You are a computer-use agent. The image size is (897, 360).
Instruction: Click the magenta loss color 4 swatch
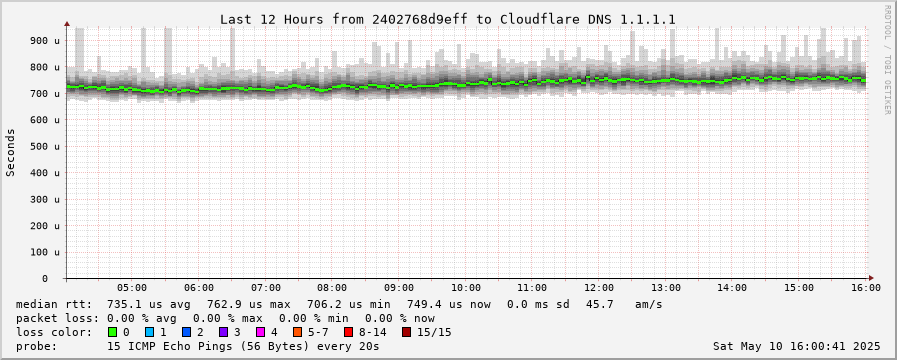(260, 332)
